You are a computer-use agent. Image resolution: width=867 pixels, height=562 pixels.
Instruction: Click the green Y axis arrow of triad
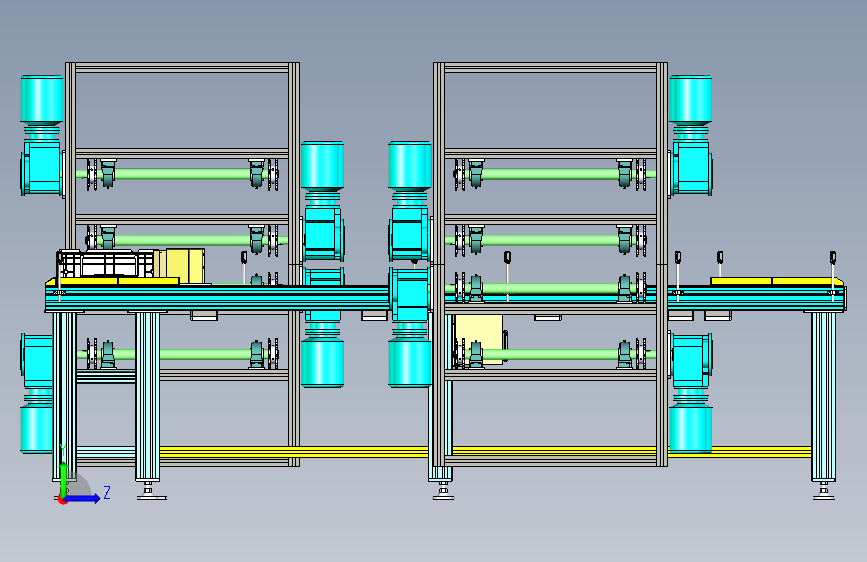point(63,480)
